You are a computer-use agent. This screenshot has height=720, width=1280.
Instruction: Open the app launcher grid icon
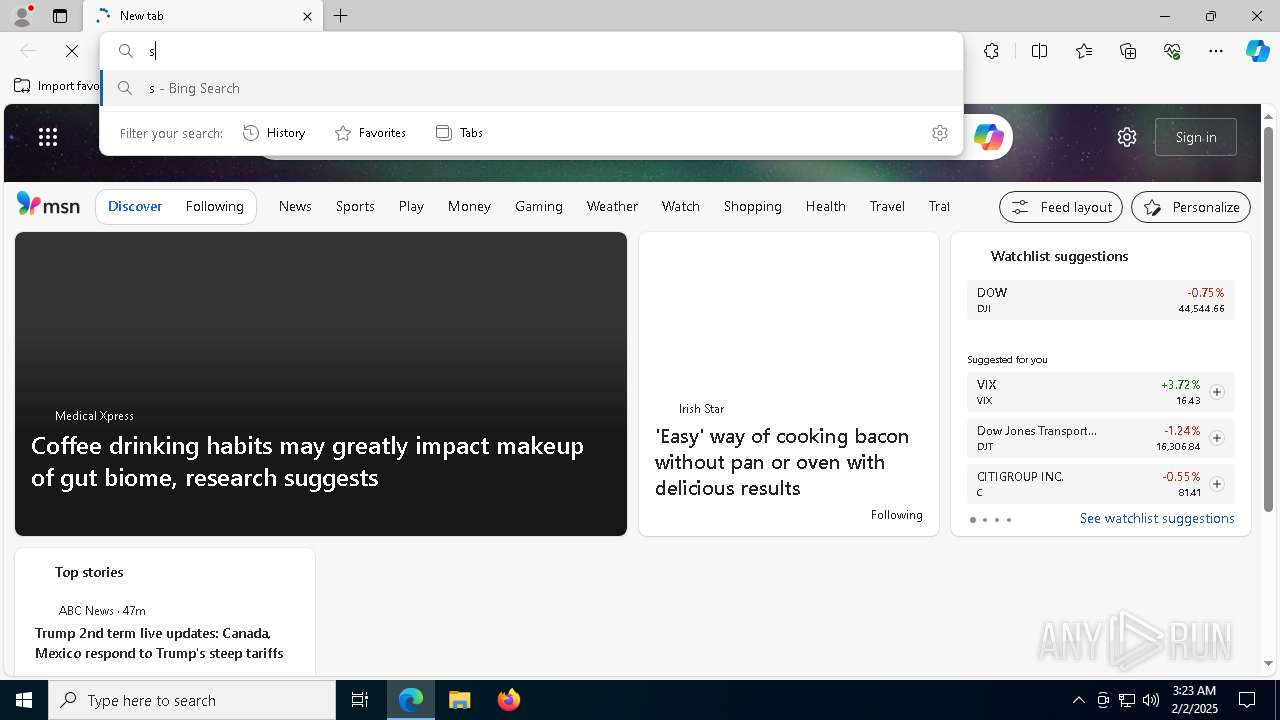point(48,137)
